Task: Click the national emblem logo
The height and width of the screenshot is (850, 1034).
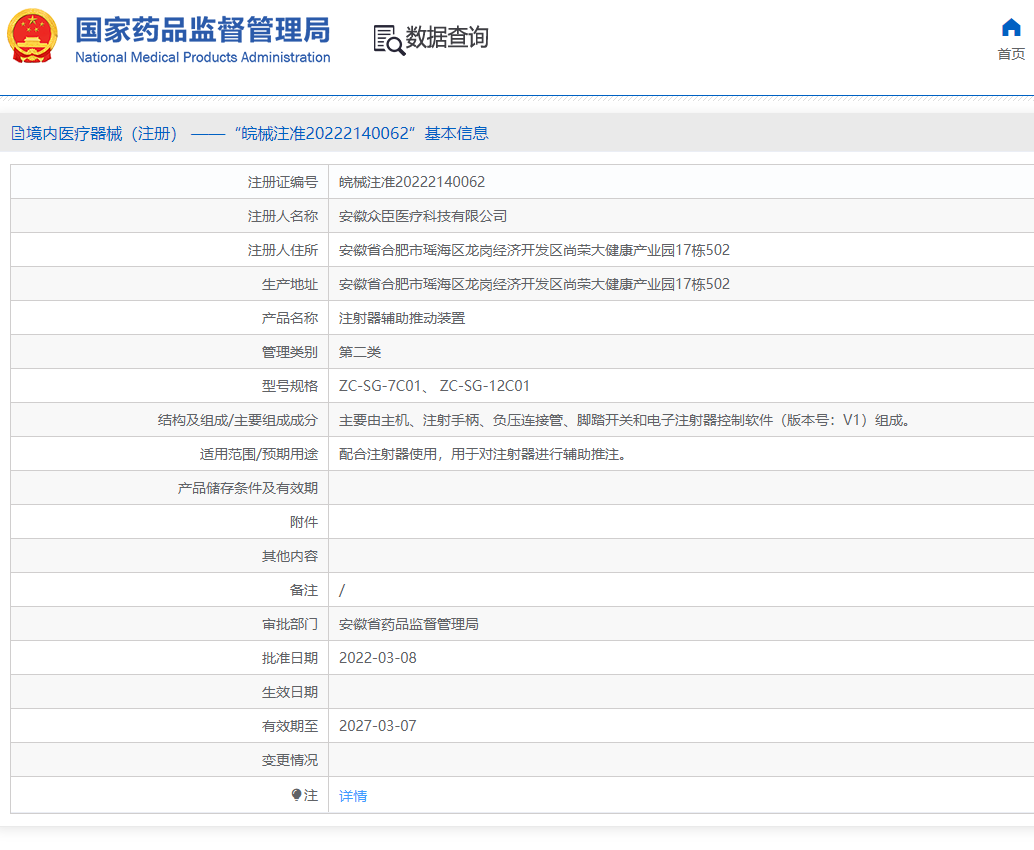Action: click(x=32, y=36)
